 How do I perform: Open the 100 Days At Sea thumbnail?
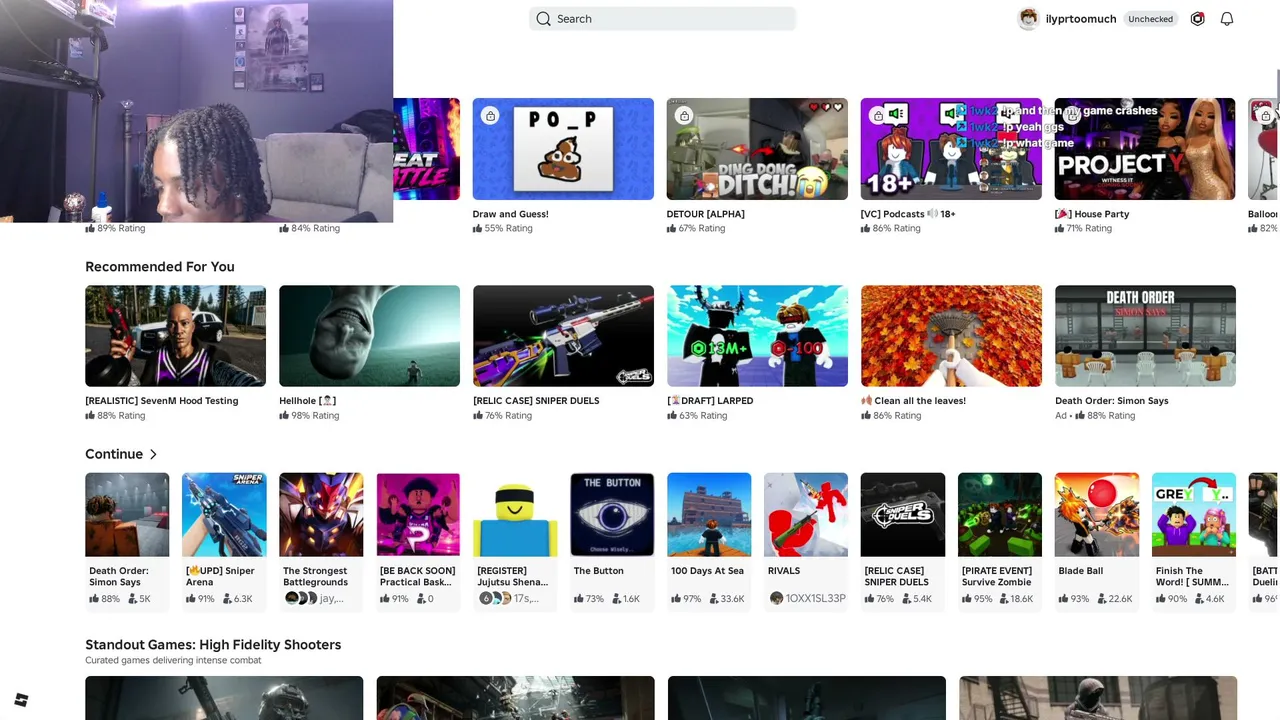pos(709,515)
